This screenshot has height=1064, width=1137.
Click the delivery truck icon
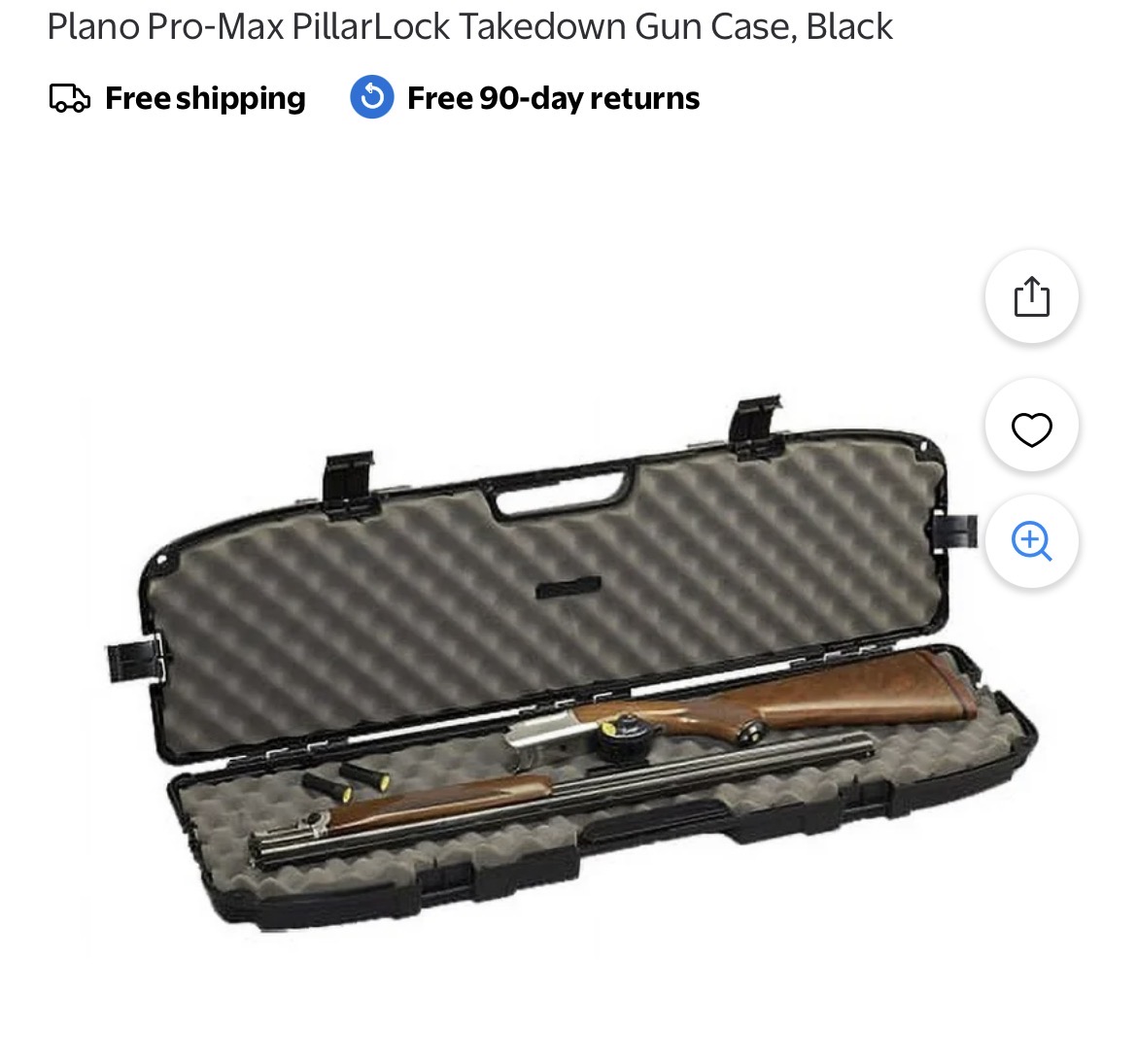(70, 98)
